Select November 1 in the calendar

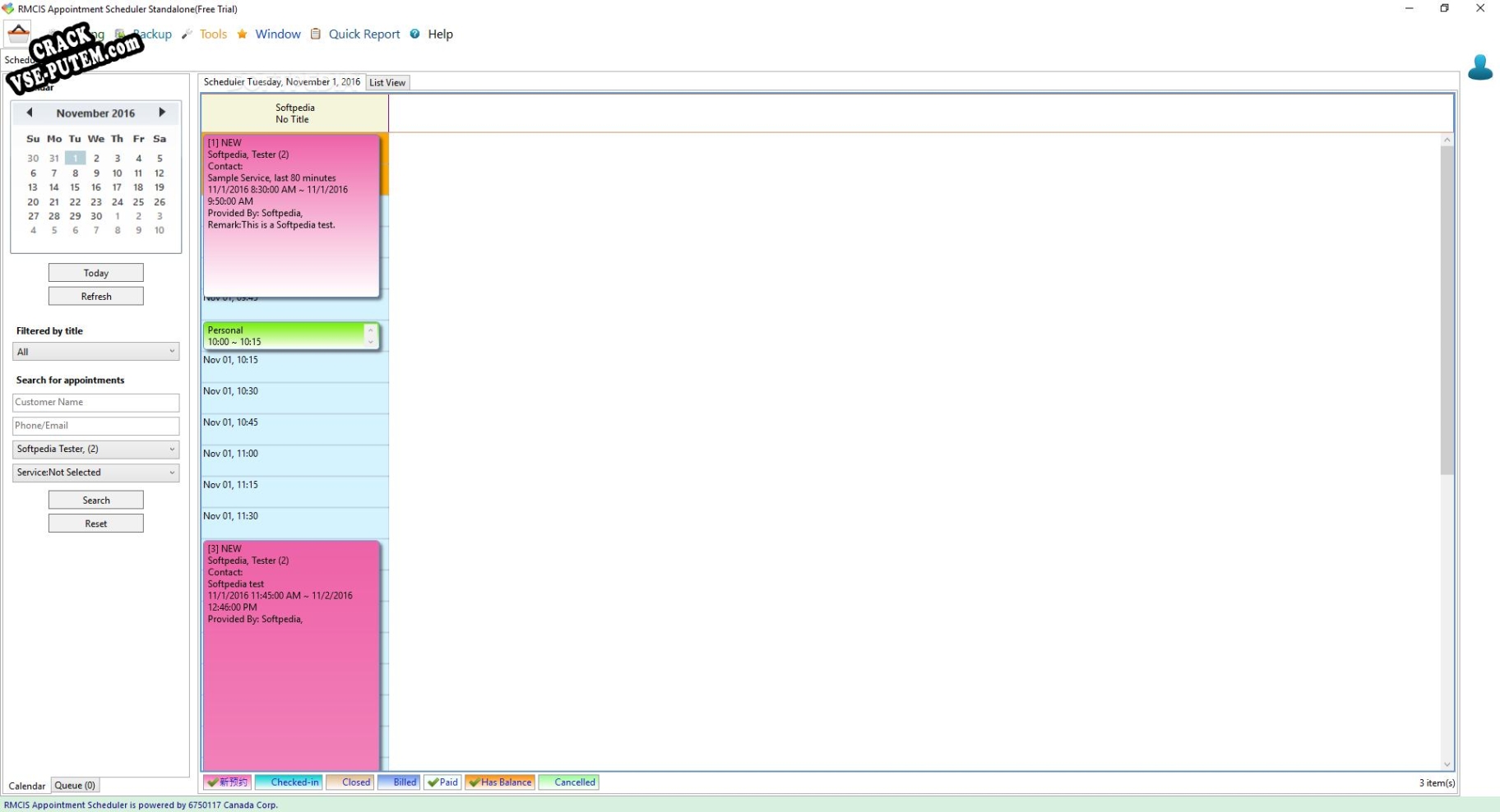pos(75,158)
